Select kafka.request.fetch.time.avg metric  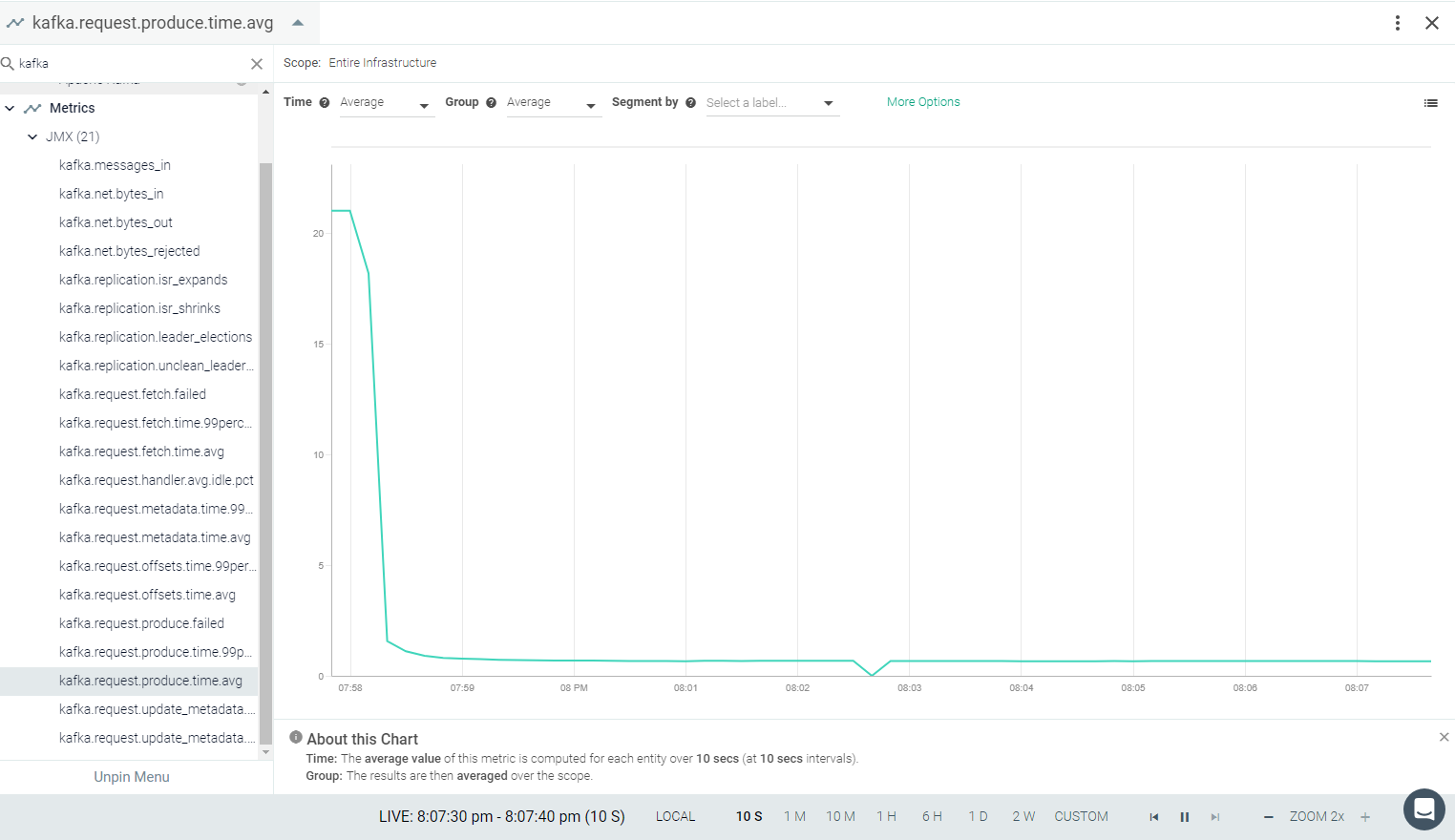pos(141,451)
